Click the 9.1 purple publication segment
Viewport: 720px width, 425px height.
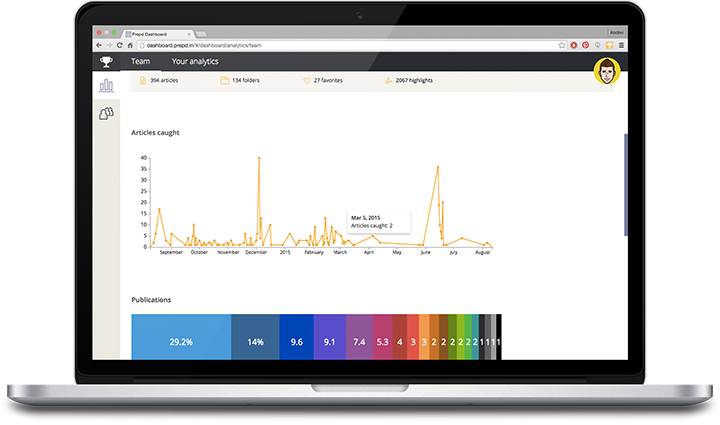pyautogui.click(x=330, y=337)
